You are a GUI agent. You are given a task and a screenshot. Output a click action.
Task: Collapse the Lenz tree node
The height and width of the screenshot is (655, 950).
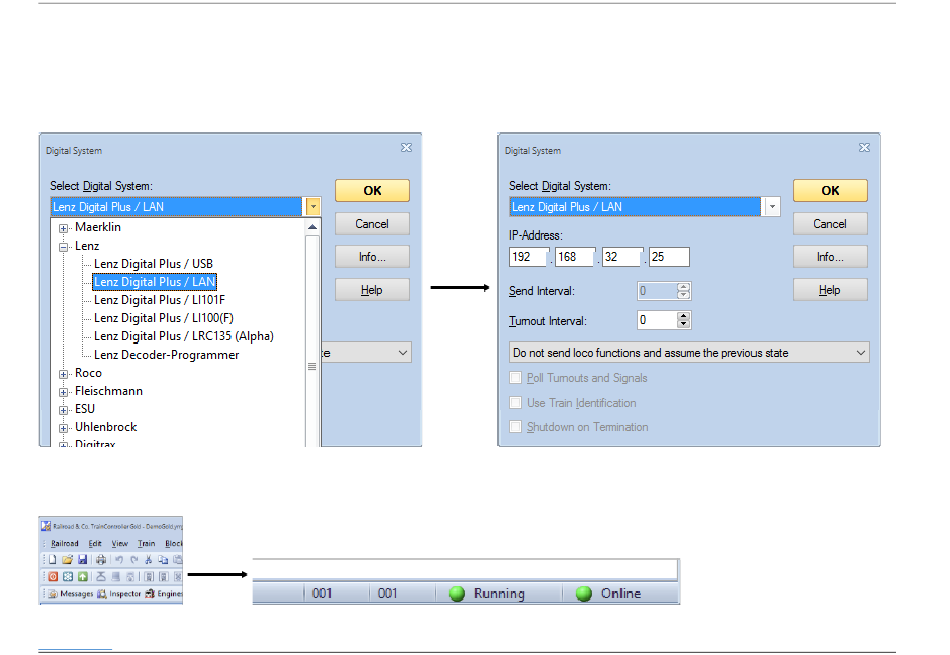tap(63, 247)
